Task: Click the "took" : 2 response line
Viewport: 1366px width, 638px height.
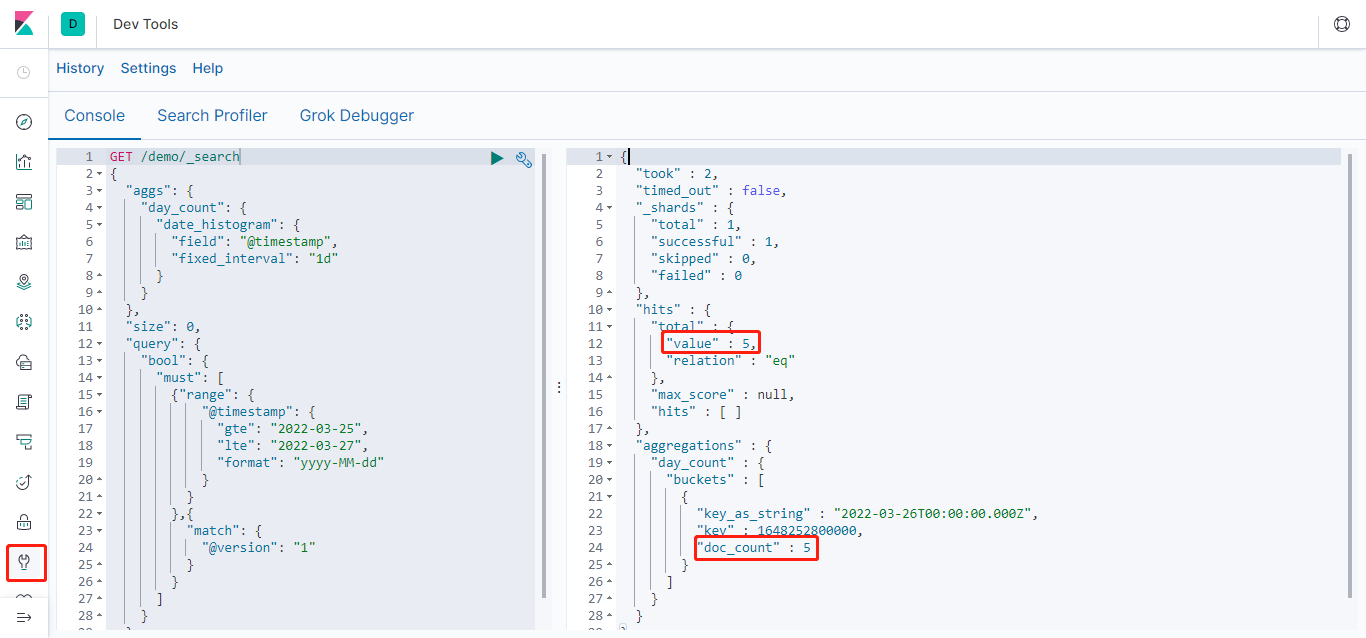Action: tap(677, 174)
